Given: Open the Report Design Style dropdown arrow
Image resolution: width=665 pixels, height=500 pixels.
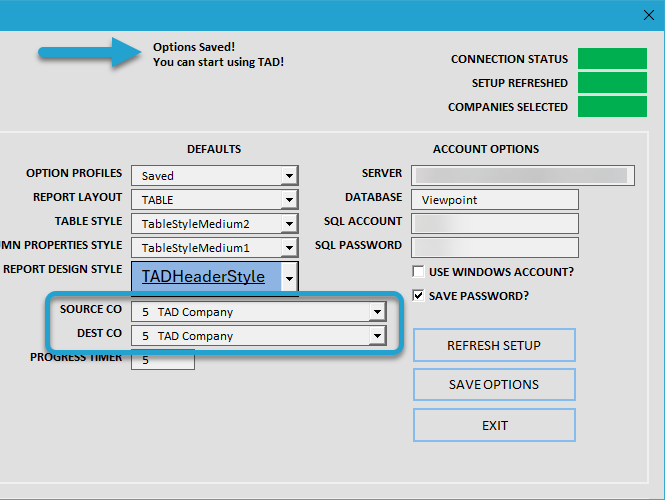Looking at the screenshot, I should click(x=289, y=278).
